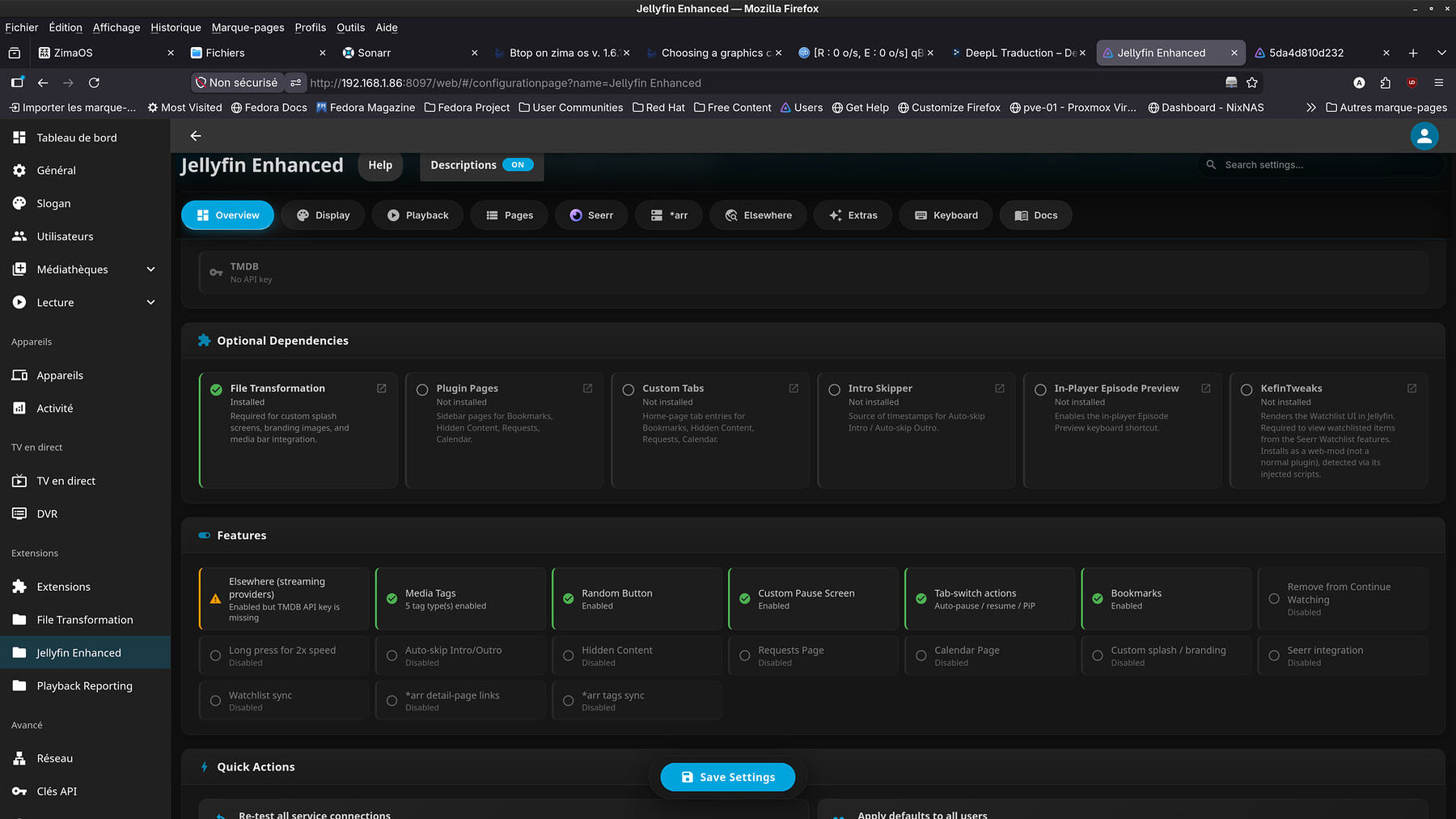The height and width of the screenshot is (819, 1456).
Task: Click the Utilisateurs people icon
Action: click(19, 236)
